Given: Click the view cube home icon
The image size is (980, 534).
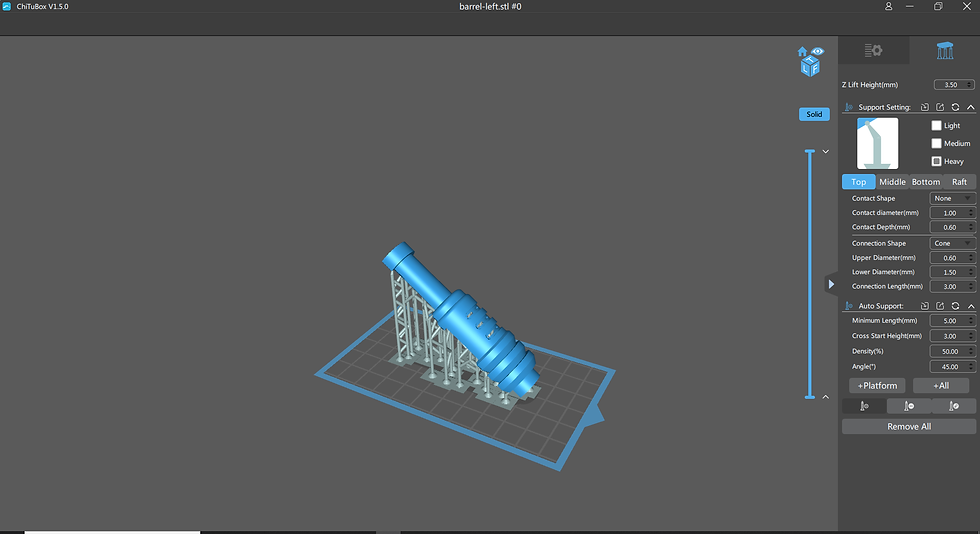Looking at the screenshot, I should tap(802, 51).
